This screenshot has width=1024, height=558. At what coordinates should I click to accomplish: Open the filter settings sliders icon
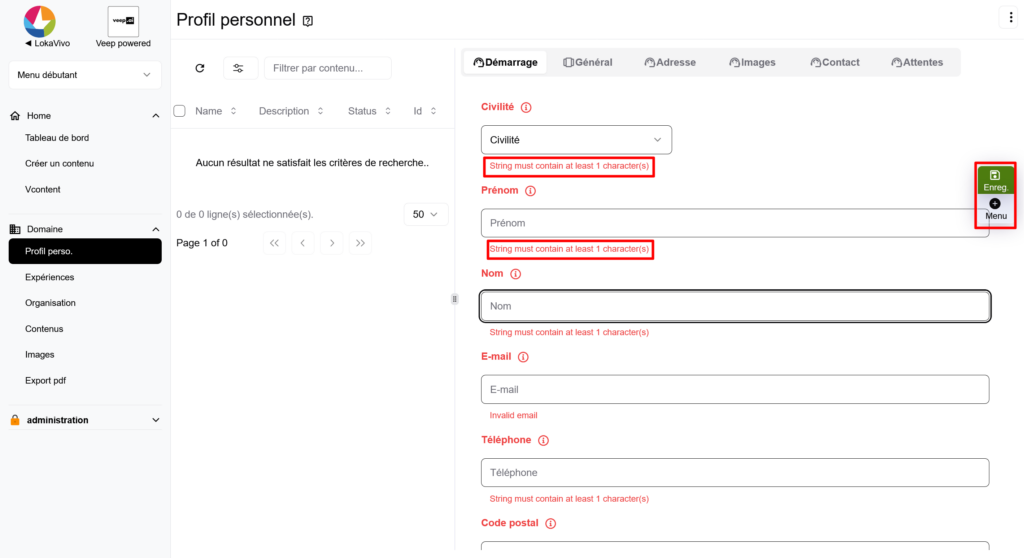coord(238,68)
